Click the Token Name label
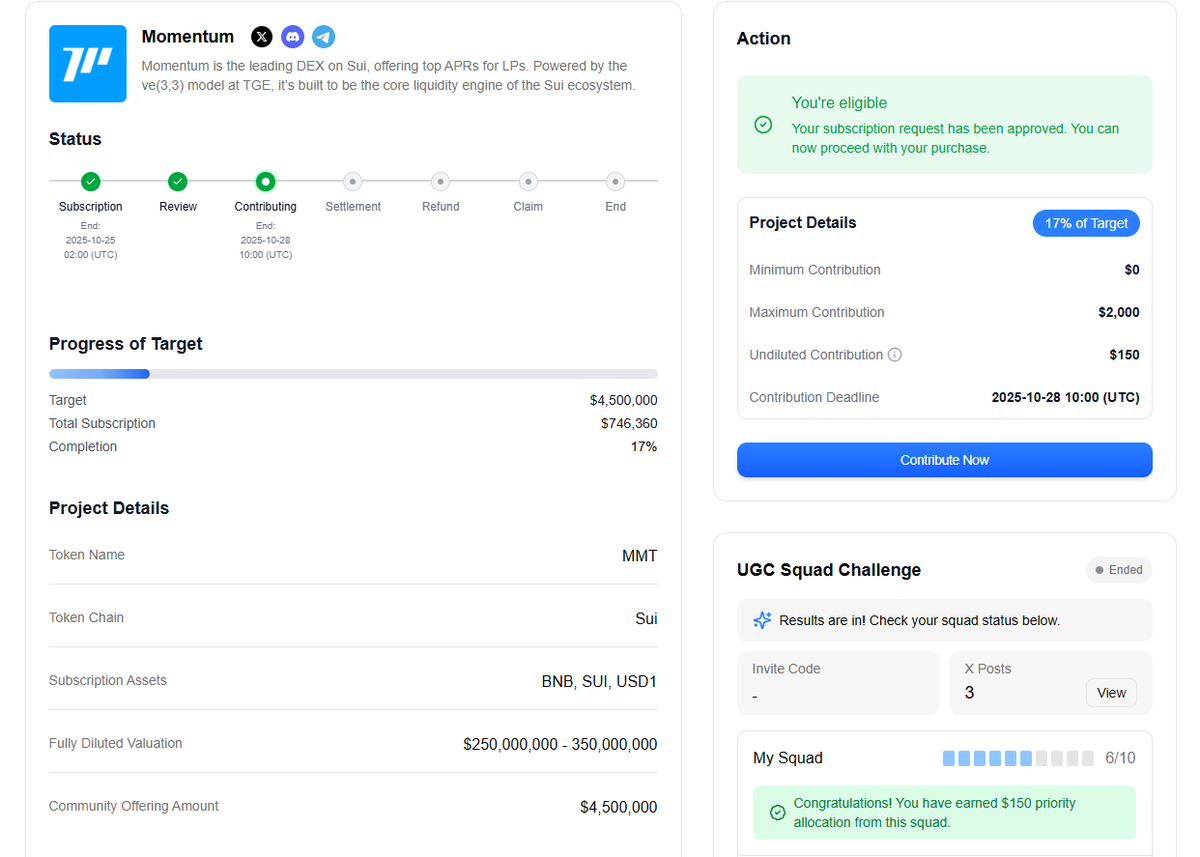 click(x=87, y=555)
